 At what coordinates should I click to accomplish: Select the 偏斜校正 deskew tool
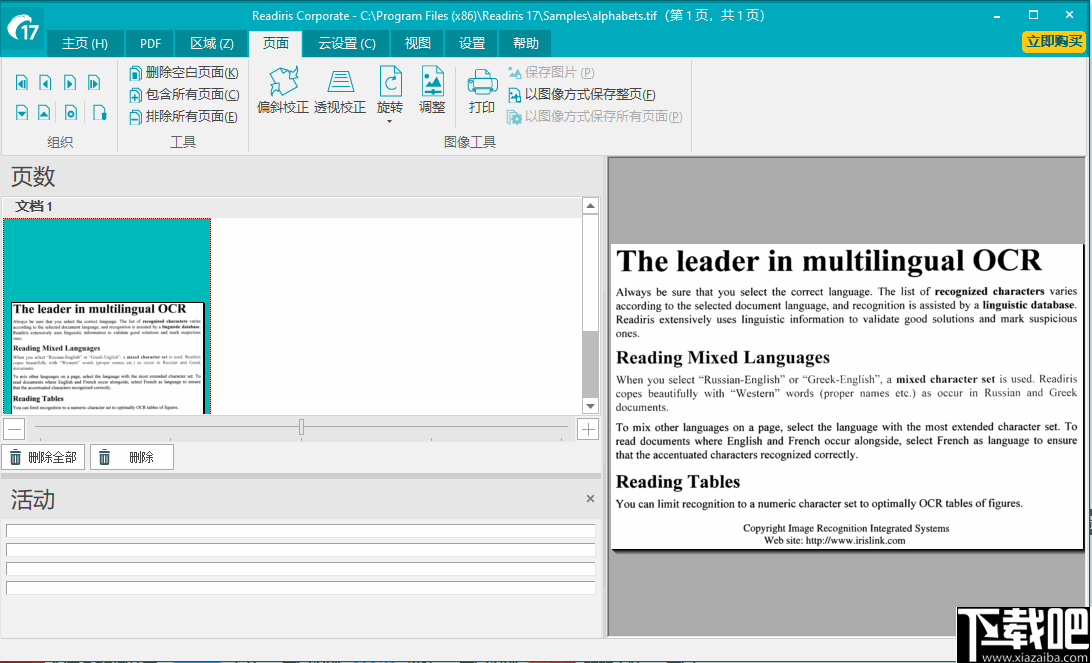point(282,92)
